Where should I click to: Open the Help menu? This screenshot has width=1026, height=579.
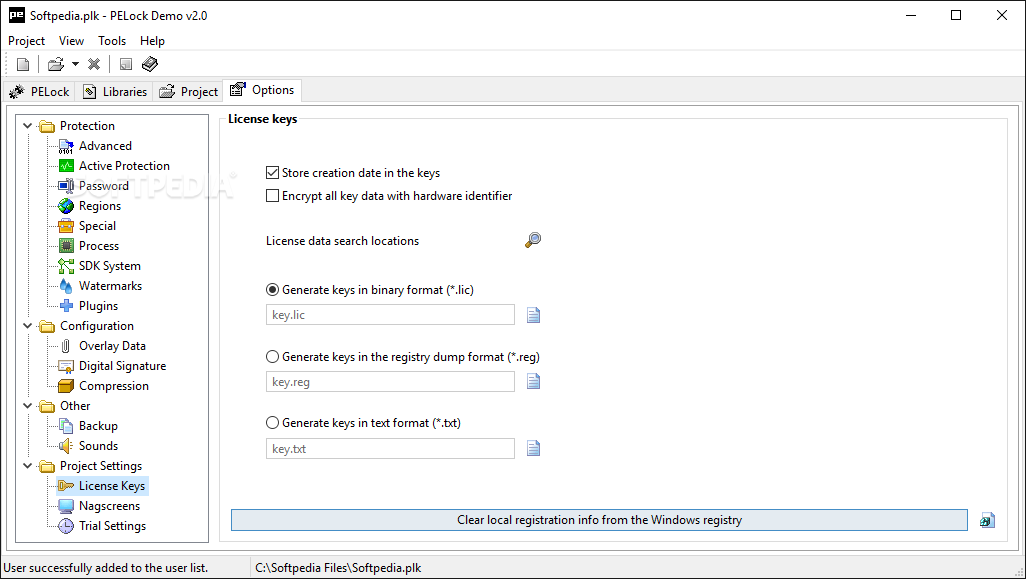(x=152, y=41)
